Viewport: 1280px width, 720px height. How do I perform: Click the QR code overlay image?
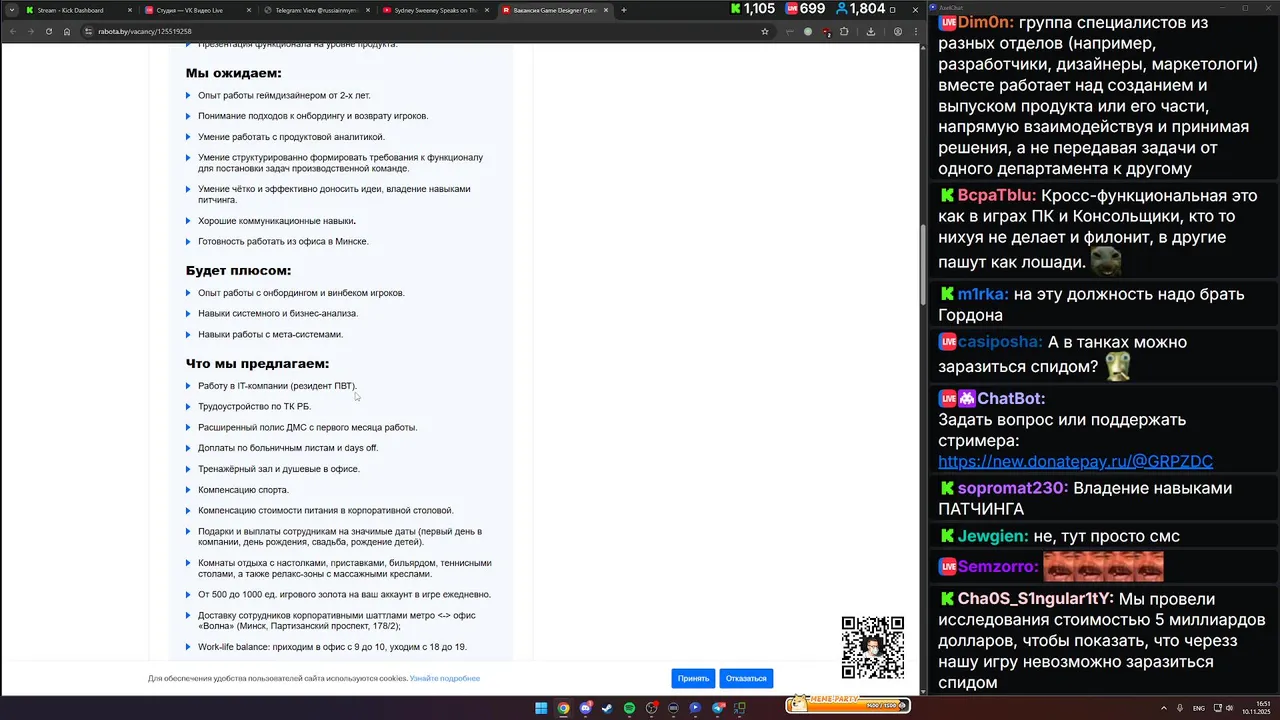click(872, 648)
